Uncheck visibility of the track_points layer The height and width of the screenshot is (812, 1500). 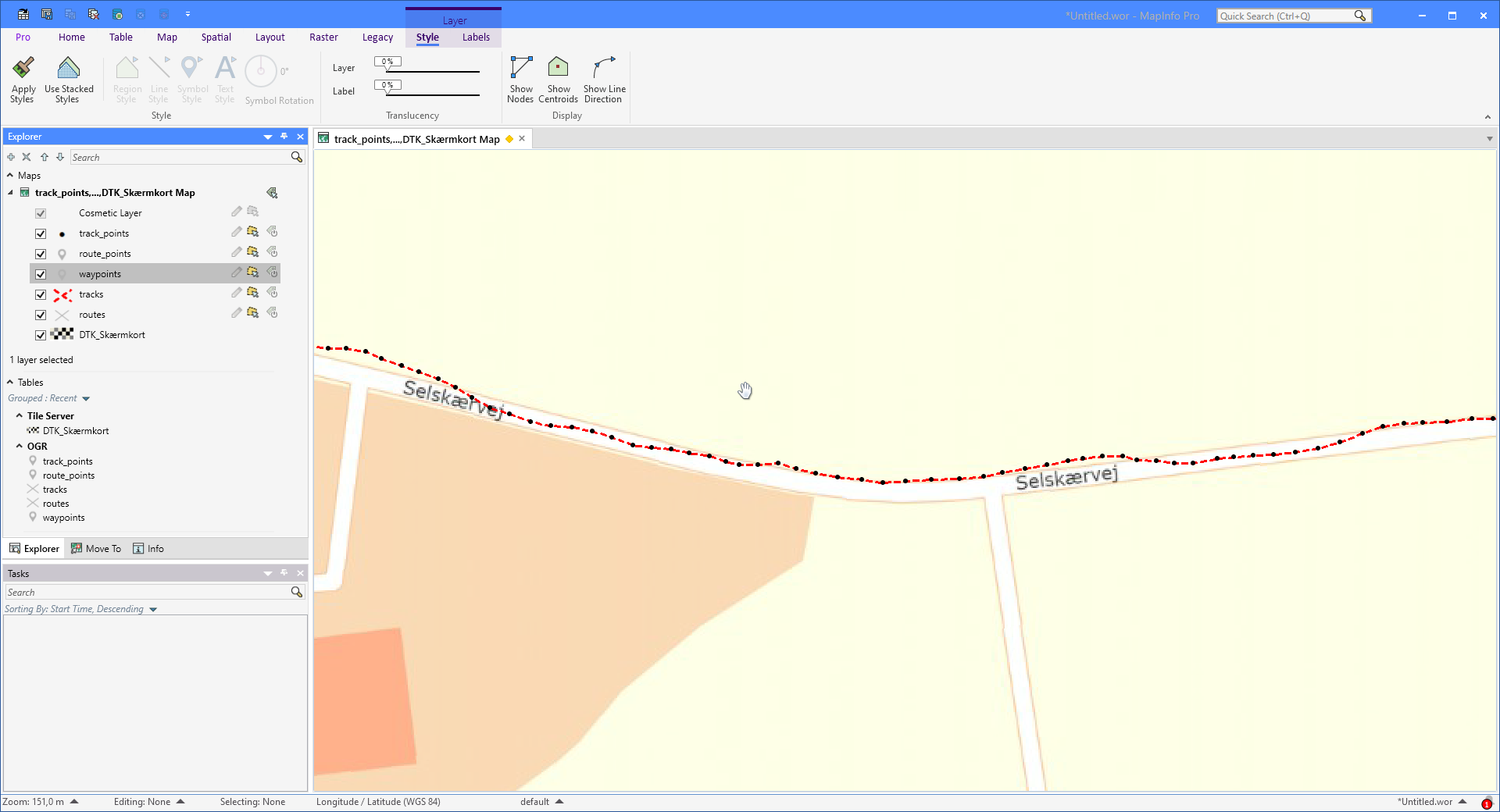tap(40, 233)
